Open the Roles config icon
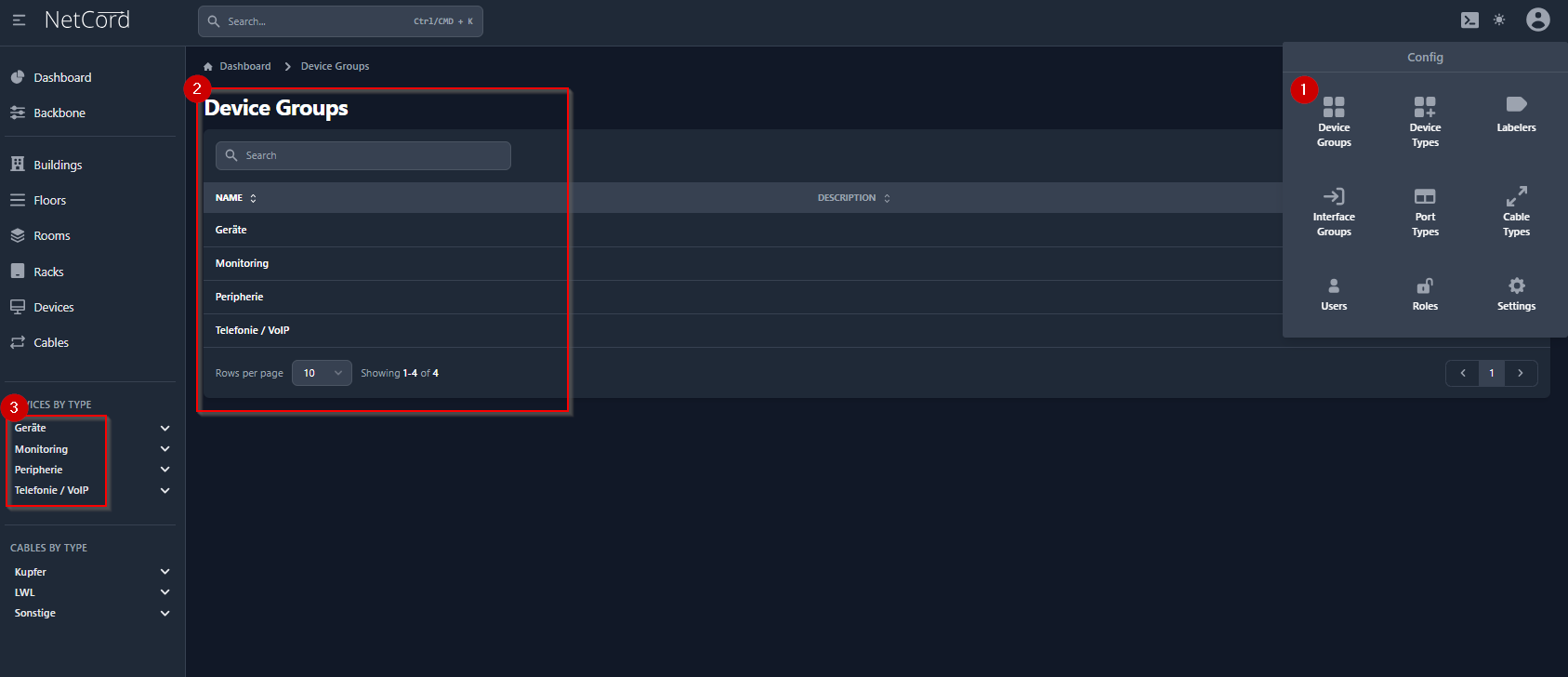1568x677 pixels. pyautogui.click(x=1425, y=293)
